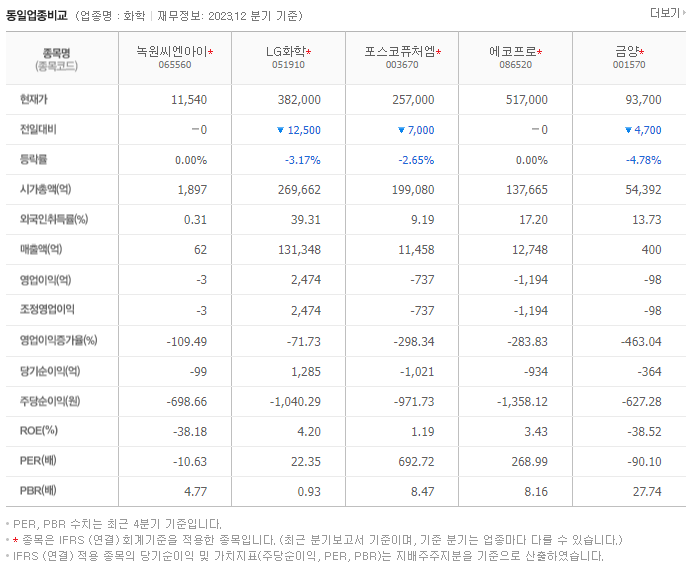Viewport: 692px width, 571px height.
Task: Click ROE value -38.52
Action: tap(644, 432)
